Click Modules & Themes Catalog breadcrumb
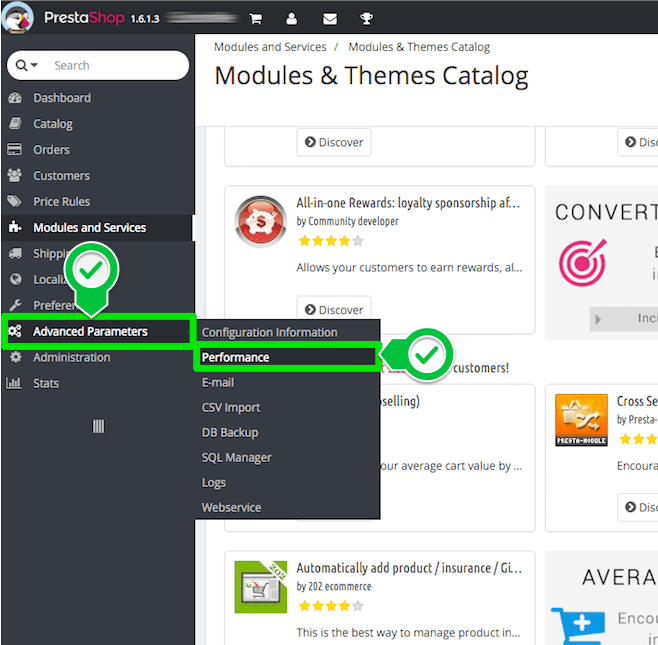 [x=419, y=47]
